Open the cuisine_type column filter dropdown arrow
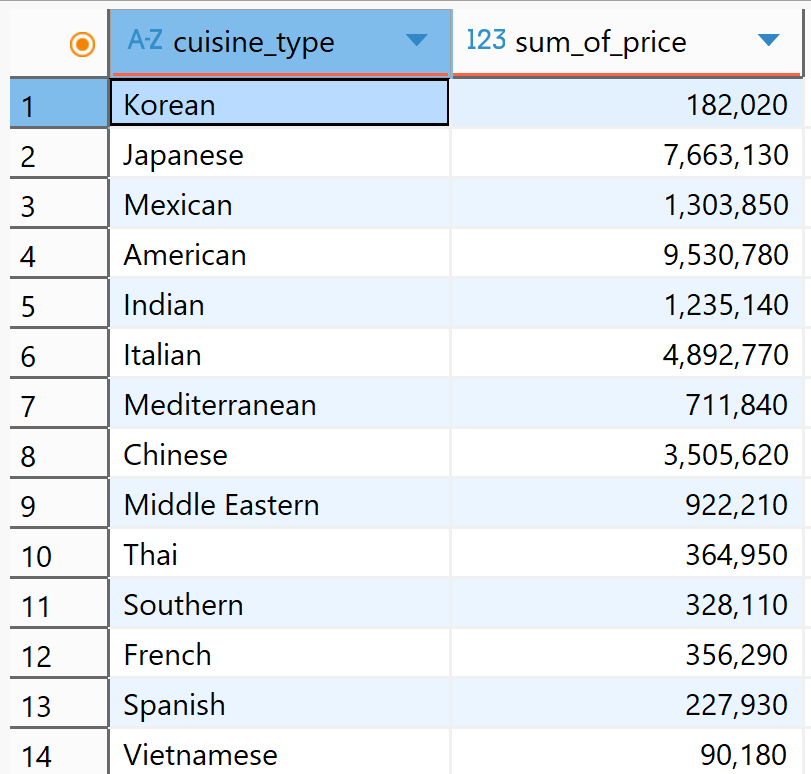Image resolution: width=811 pixels, height=774 pixels. pyautogui.click(x=416, y=40)
